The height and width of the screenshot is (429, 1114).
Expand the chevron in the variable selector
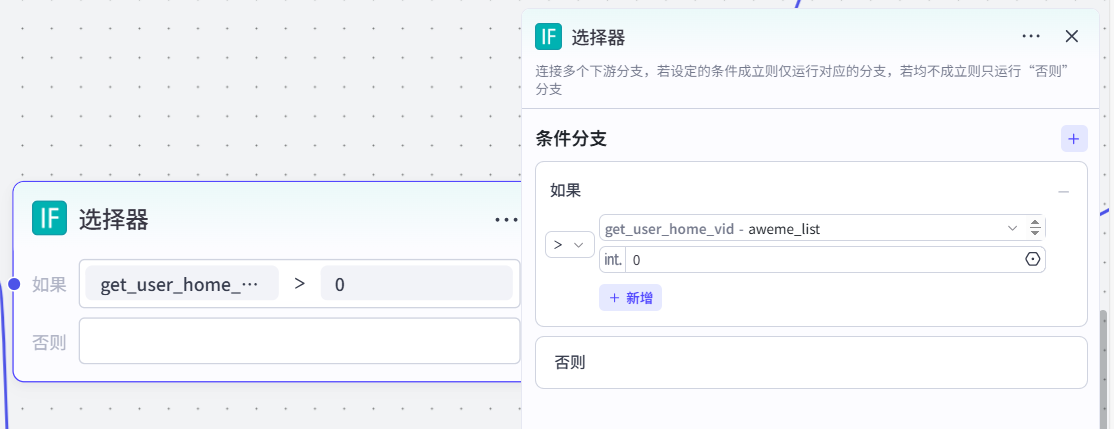(x=1013, y=228)
